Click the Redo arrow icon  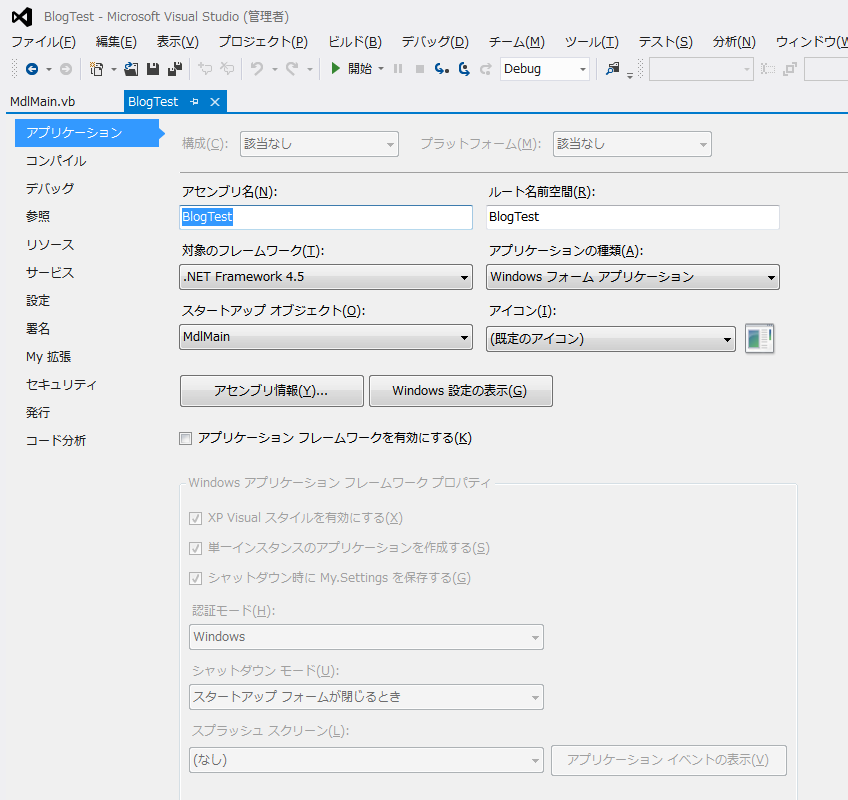coord(292,69)
